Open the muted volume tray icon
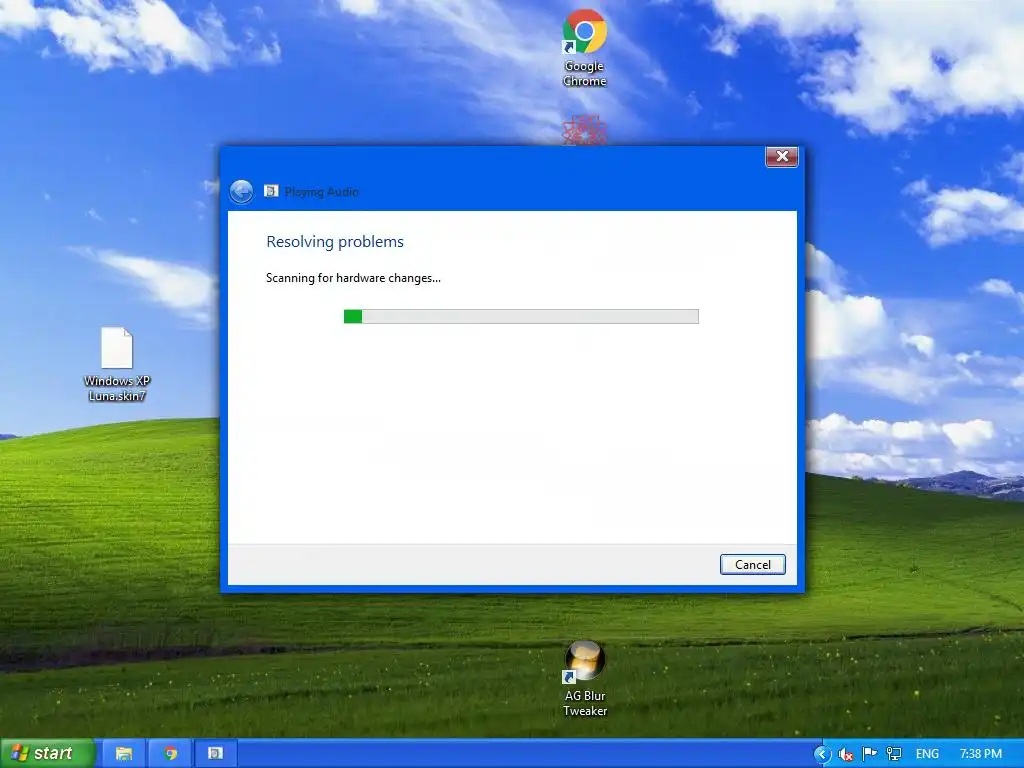The width and height of the screenshot is (1024, 768). tap(846, 754)
